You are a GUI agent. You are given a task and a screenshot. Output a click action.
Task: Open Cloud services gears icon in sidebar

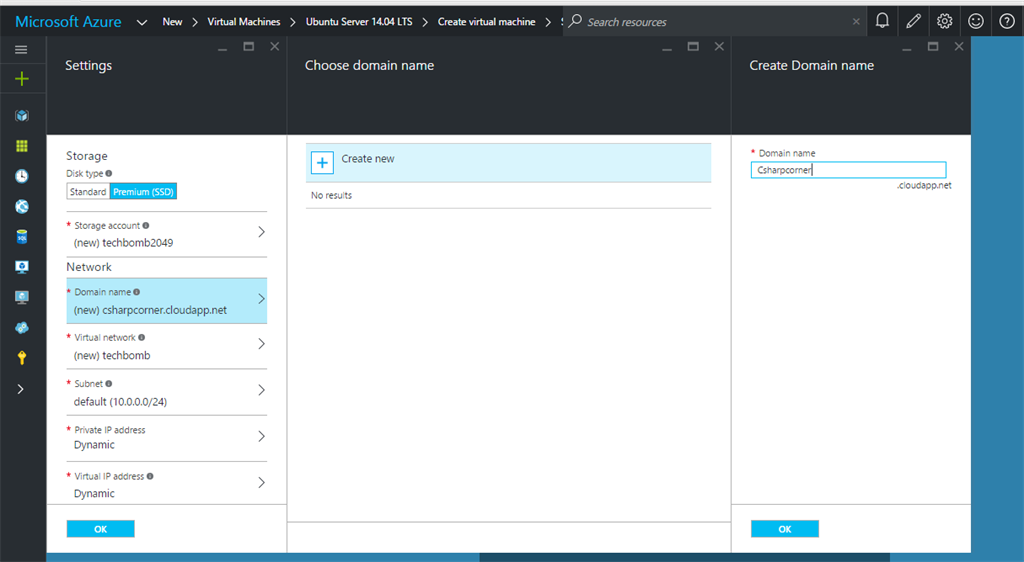[22, 328]
